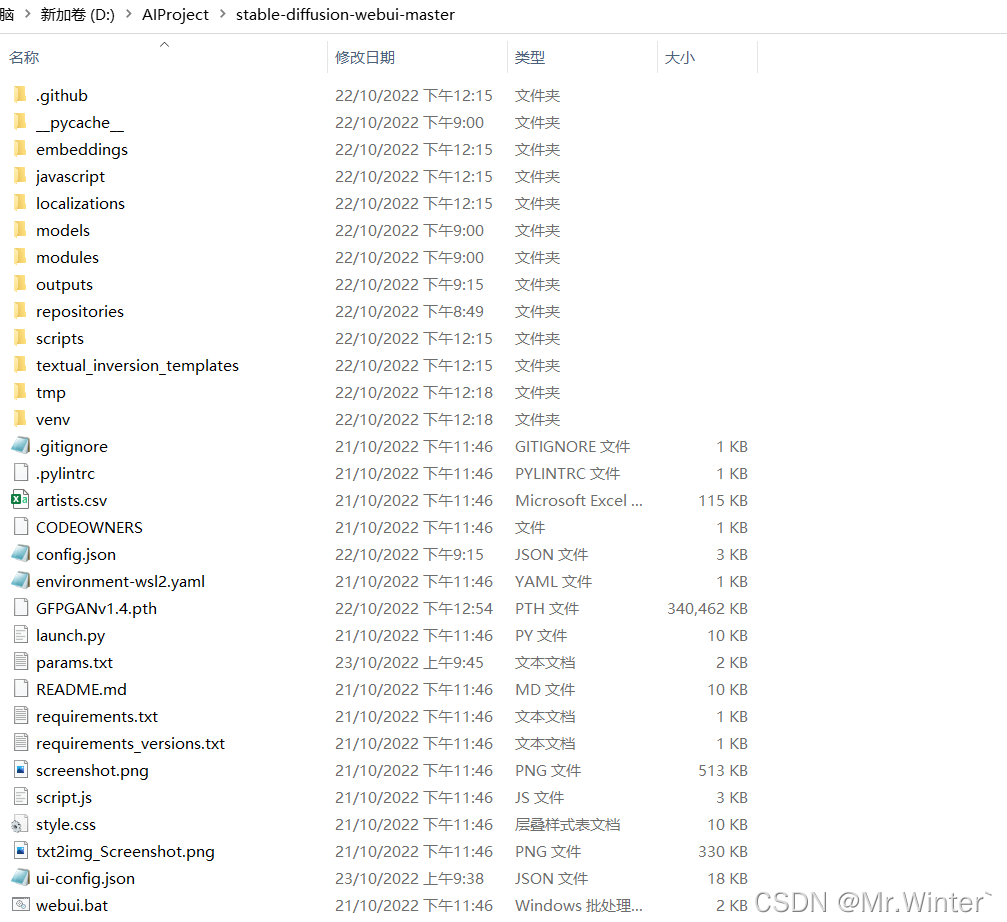Select the .github folder icon
The height and width of the screenshot is (922, 1007).
click(20, 94)
